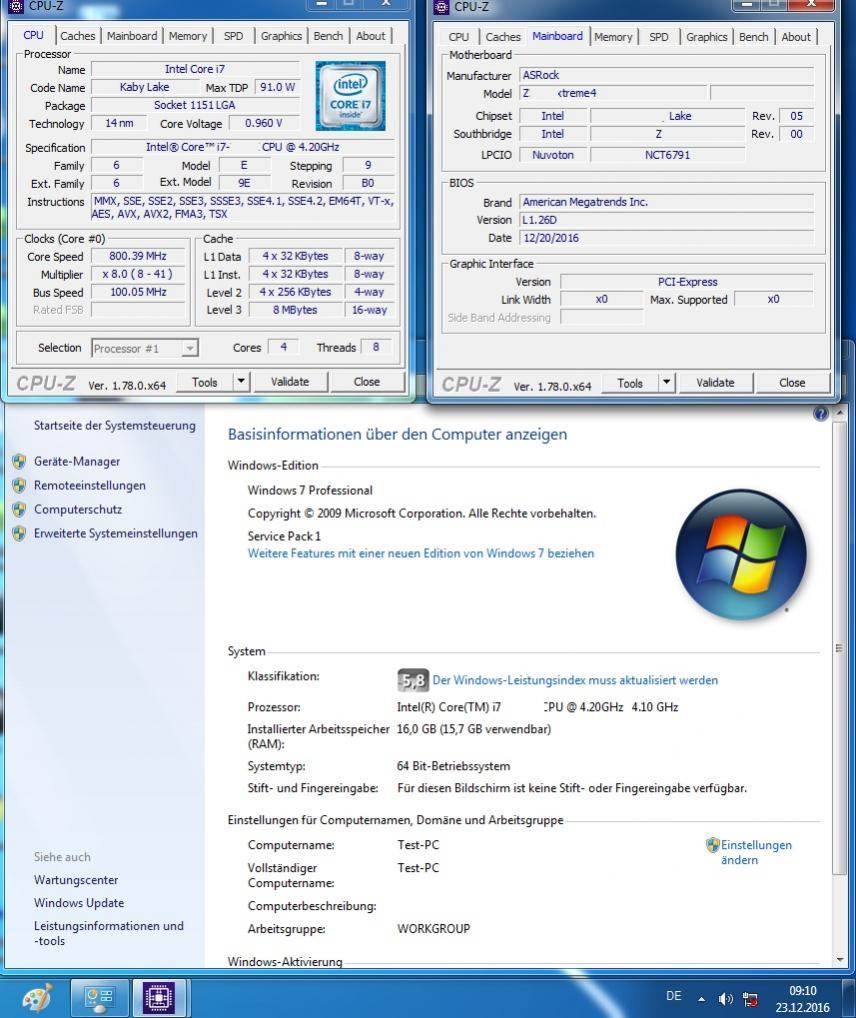Screen dimensions: 856x1018
Task: Click Close button in the CPU-Z mainboard window
Action: click(792, 382)
